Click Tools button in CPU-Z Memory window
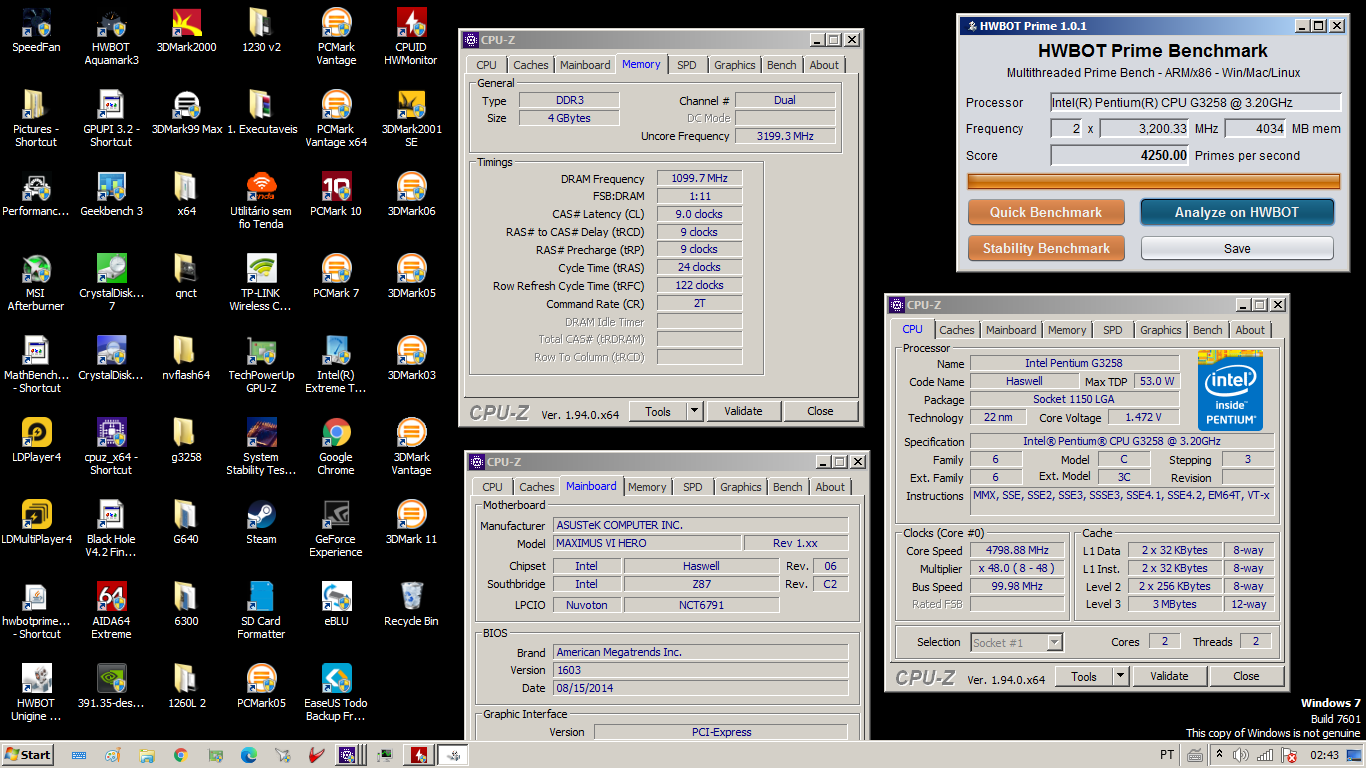The image size is (1366, 768). coord(658,411)
